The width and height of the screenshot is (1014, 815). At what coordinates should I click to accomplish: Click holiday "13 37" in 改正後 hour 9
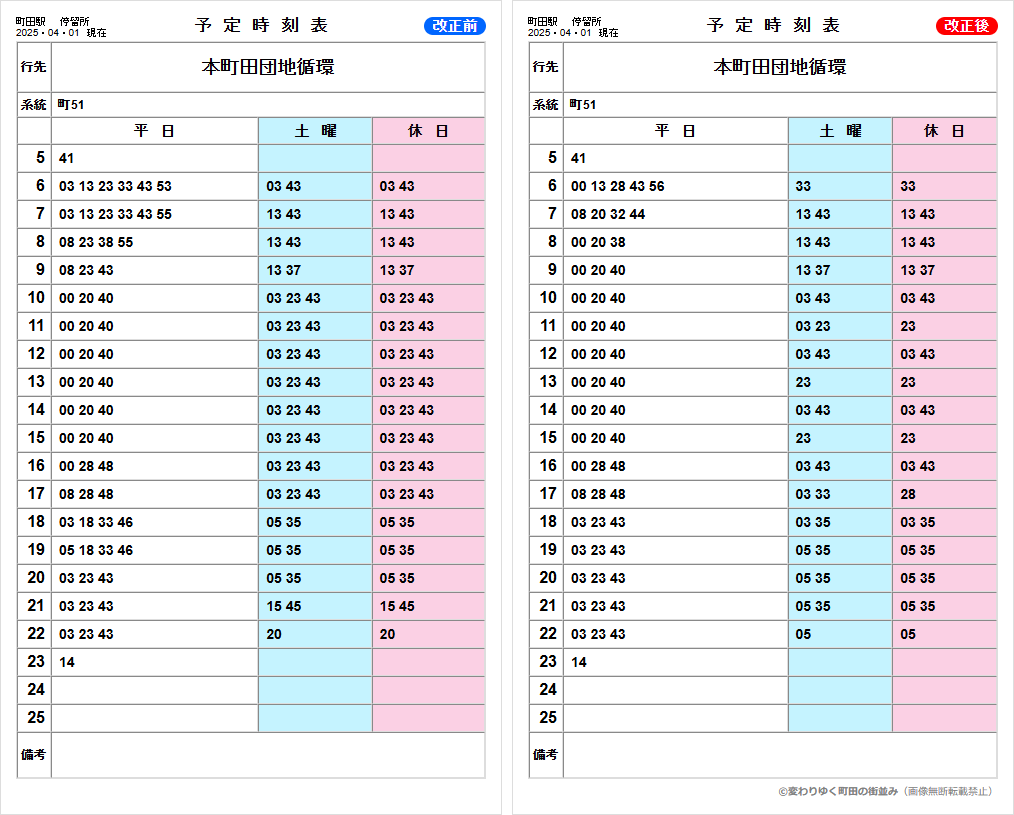pos(918,270)
